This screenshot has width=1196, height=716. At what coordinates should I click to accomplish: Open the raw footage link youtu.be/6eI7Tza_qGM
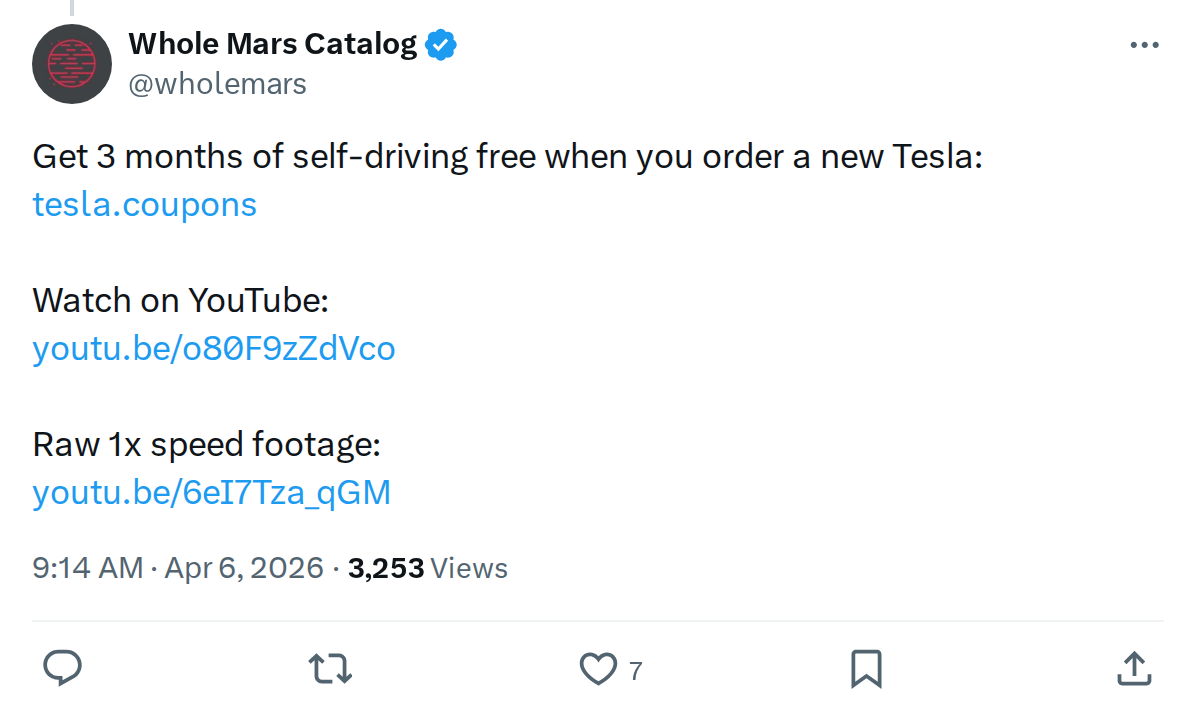(x=211, y=492)
